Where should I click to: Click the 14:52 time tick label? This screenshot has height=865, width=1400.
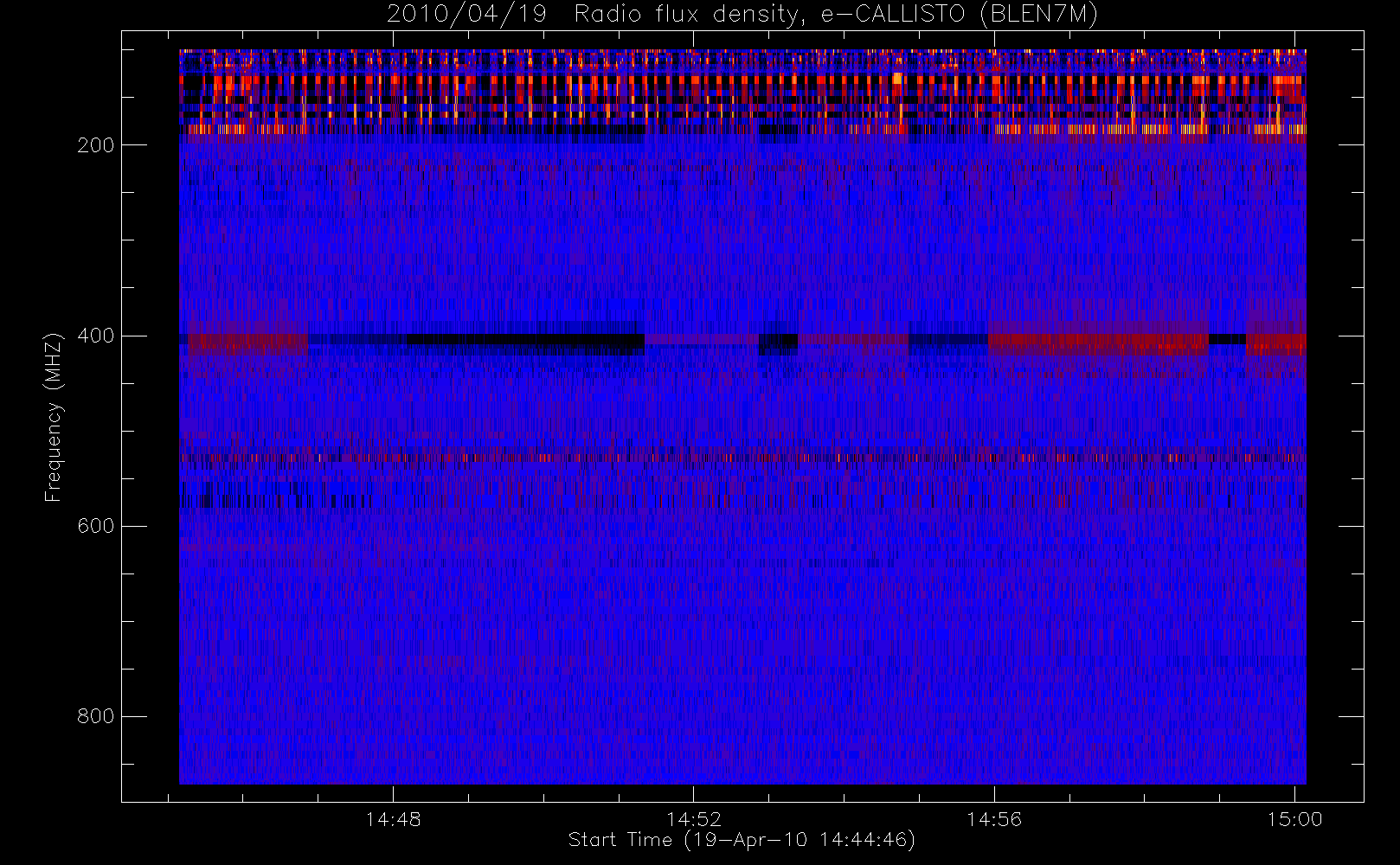[693, 819]
